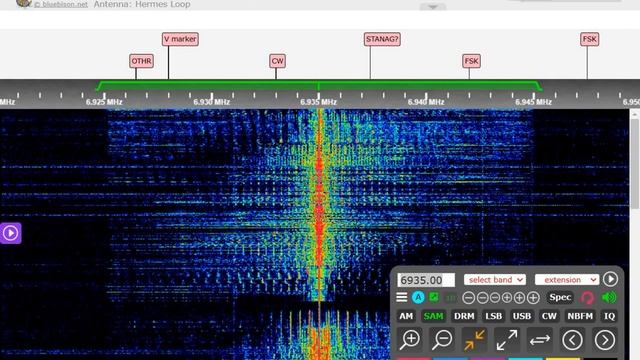Select AM demodulation mode
640x360 pixels.
point(406,316)
